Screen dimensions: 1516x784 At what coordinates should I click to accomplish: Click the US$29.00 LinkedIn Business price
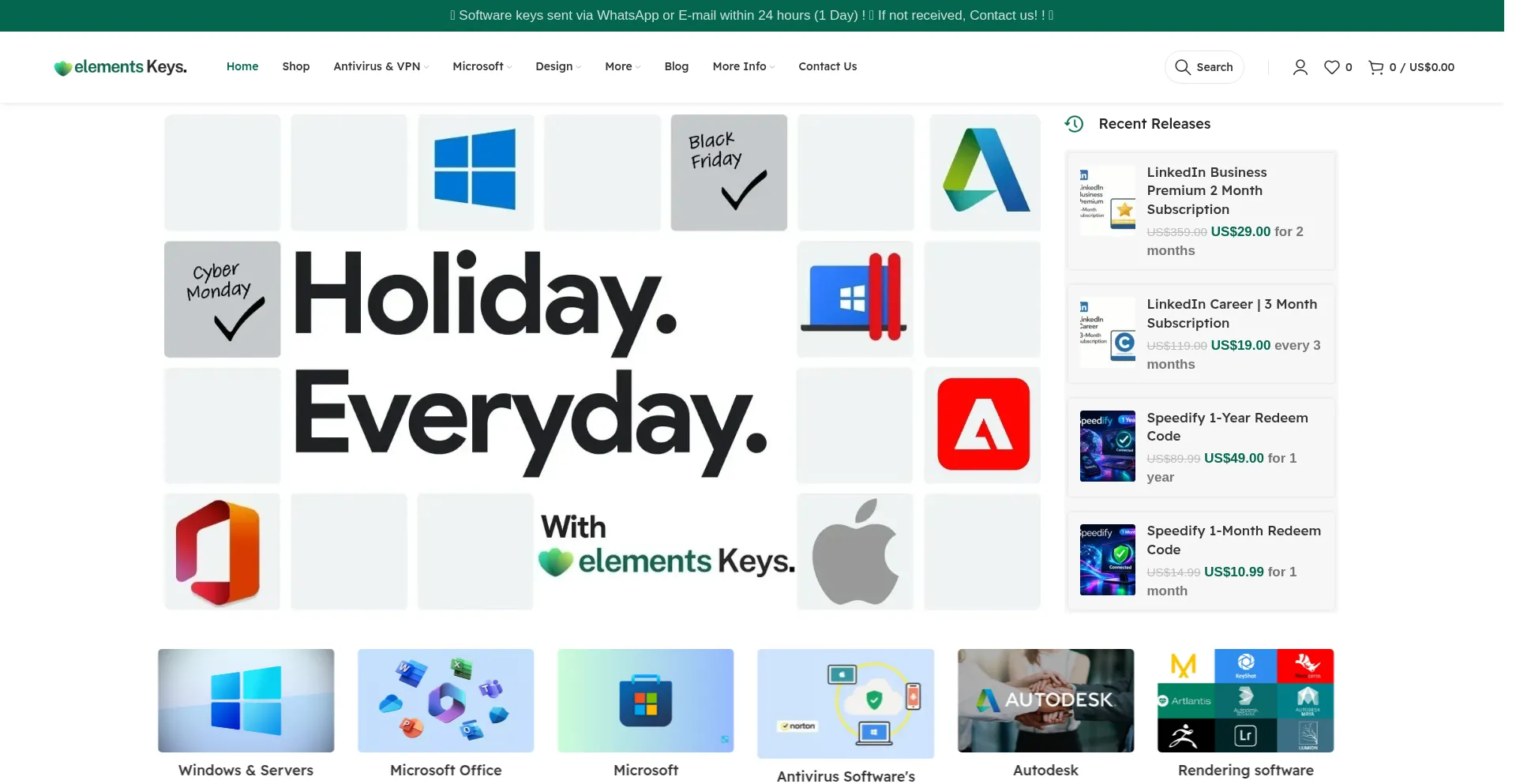[x=1240, y=232]
